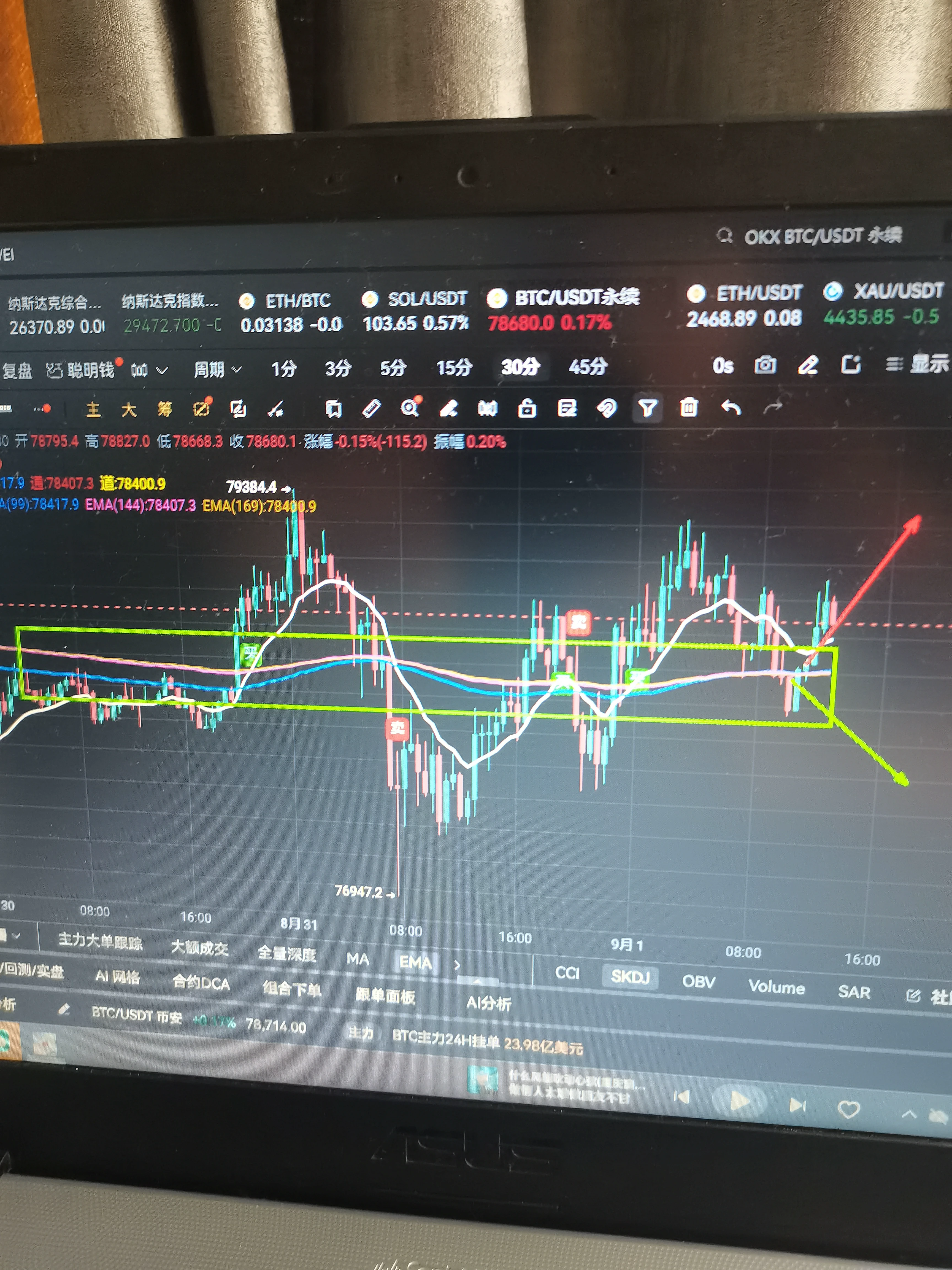Undo the last drawing action
Viewport: 952px width, 1270px height.
(731, 408)
